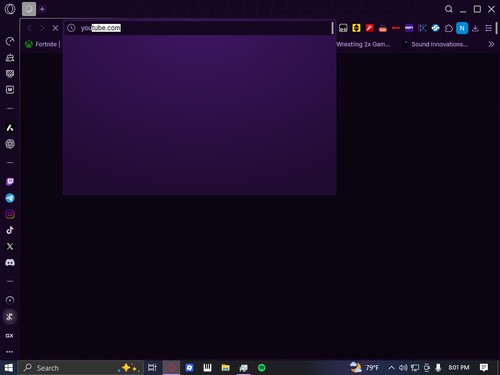Show hidden system tray icons

point(391,368)
